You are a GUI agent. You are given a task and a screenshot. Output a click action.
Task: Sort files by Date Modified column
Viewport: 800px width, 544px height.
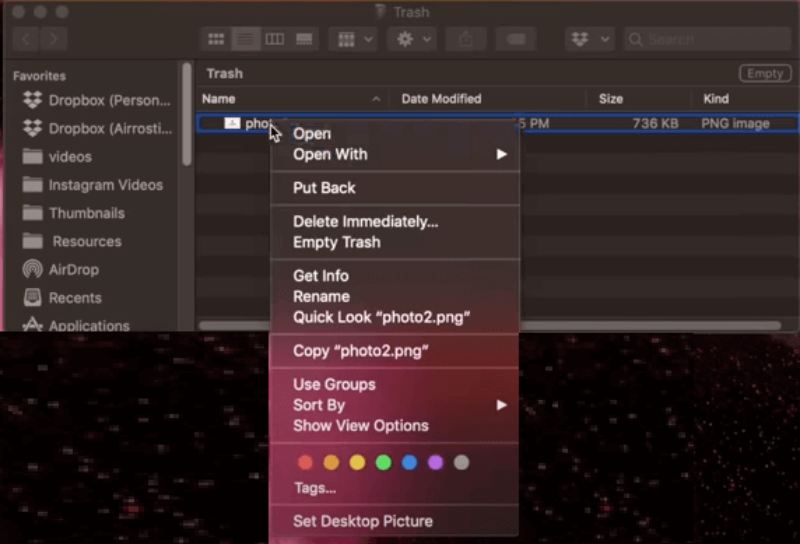441,99
